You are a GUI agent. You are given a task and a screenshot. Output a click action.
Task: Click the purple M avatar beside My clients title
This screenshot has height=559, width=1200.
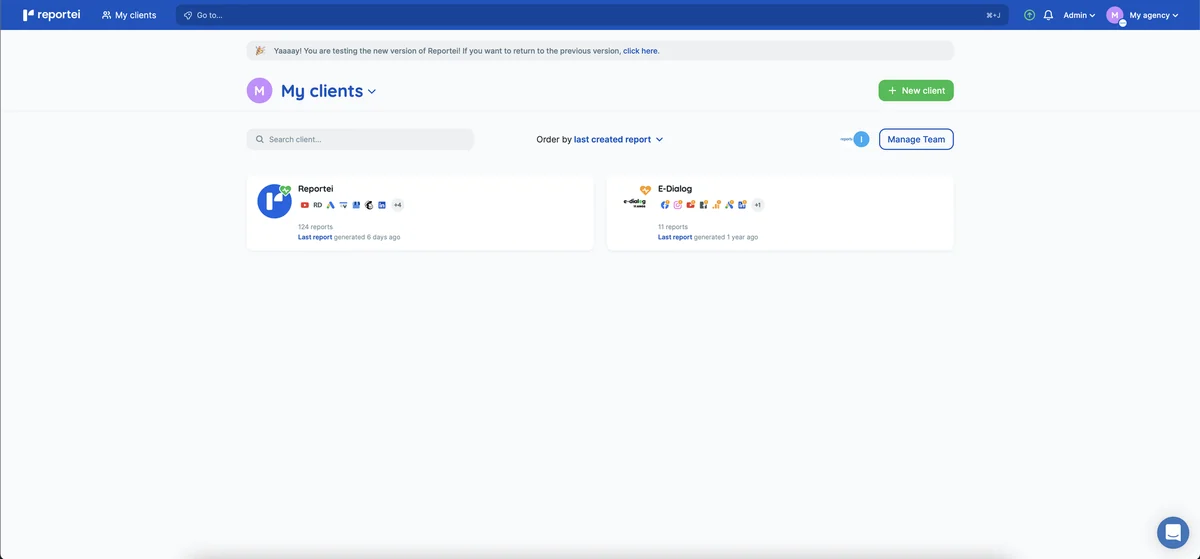259,90
